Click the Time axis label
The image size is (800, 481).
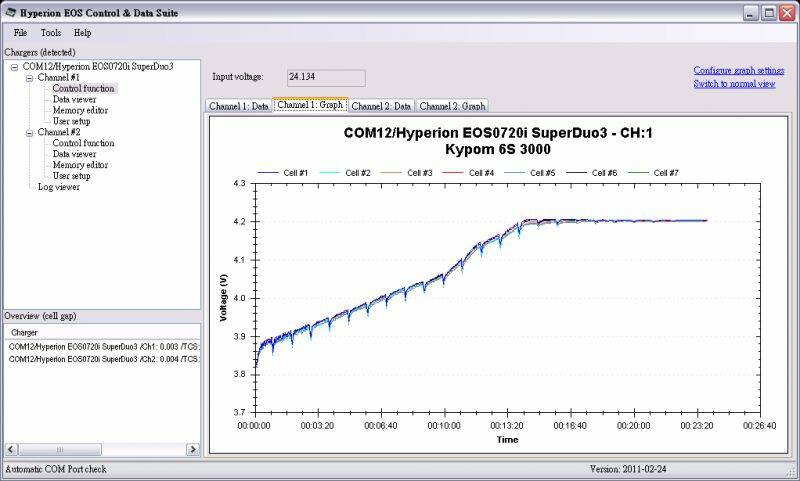[508, 440]
